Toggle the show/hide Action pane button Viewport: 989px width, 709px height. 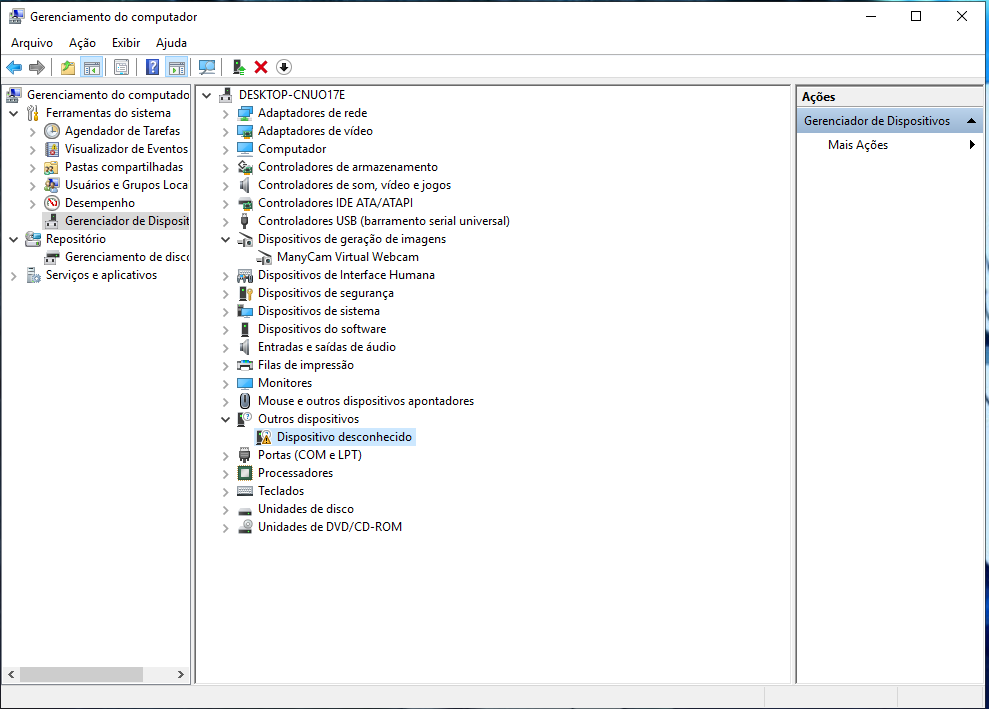click(x=177, y=67)
